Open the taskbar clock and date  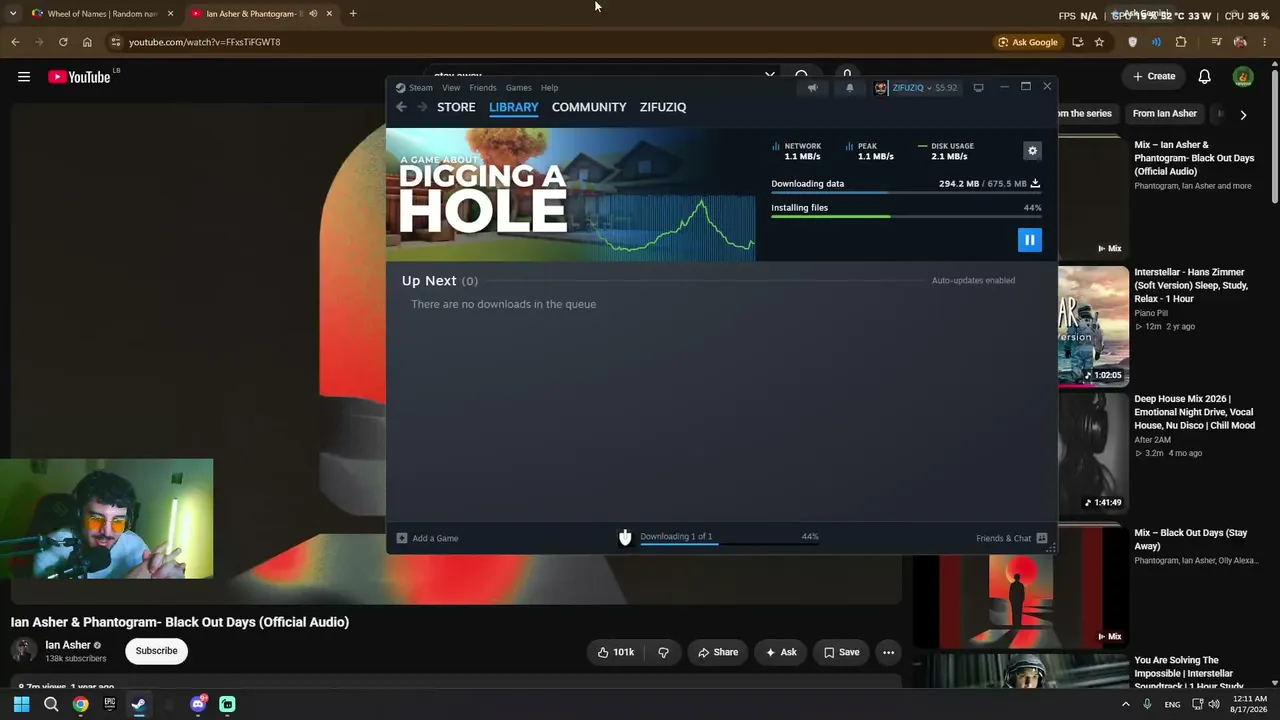[x=1250, y=704]
